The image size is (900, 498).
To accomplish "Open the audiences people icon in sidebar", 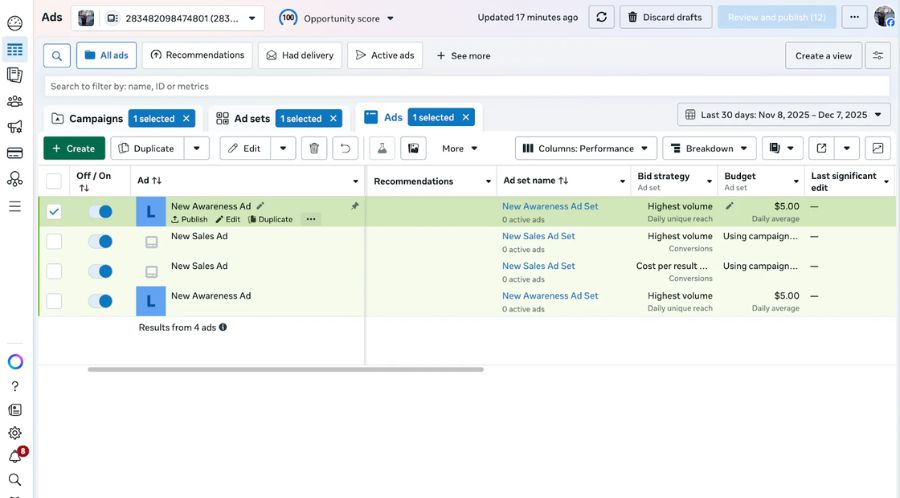I will pyautogui.click(x=15, y=102).
